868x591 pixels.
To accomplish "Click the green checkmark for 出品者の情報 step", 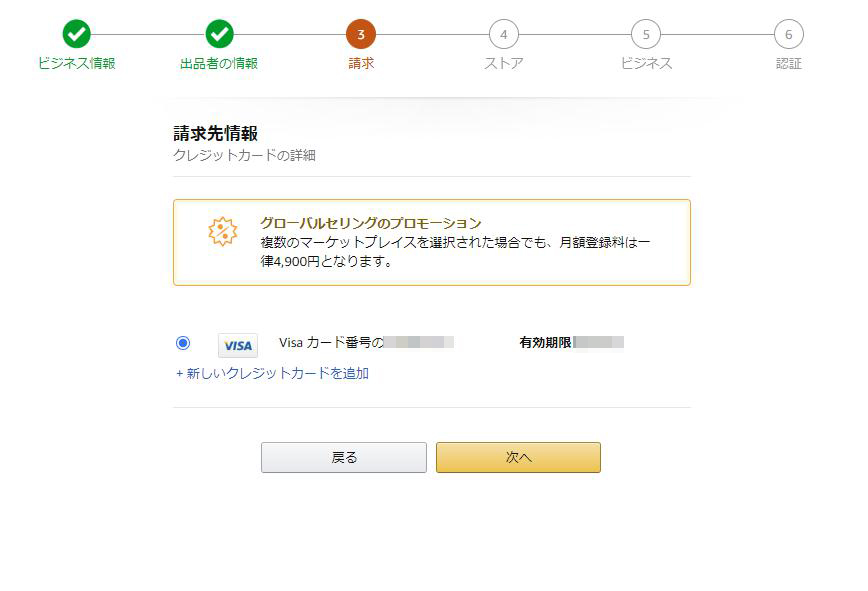I will click(219, 34).
